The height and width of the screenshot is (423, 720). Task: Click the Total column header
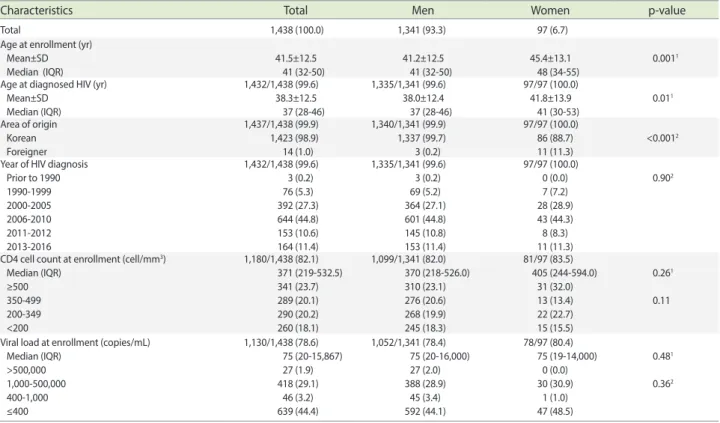[295, 10]
